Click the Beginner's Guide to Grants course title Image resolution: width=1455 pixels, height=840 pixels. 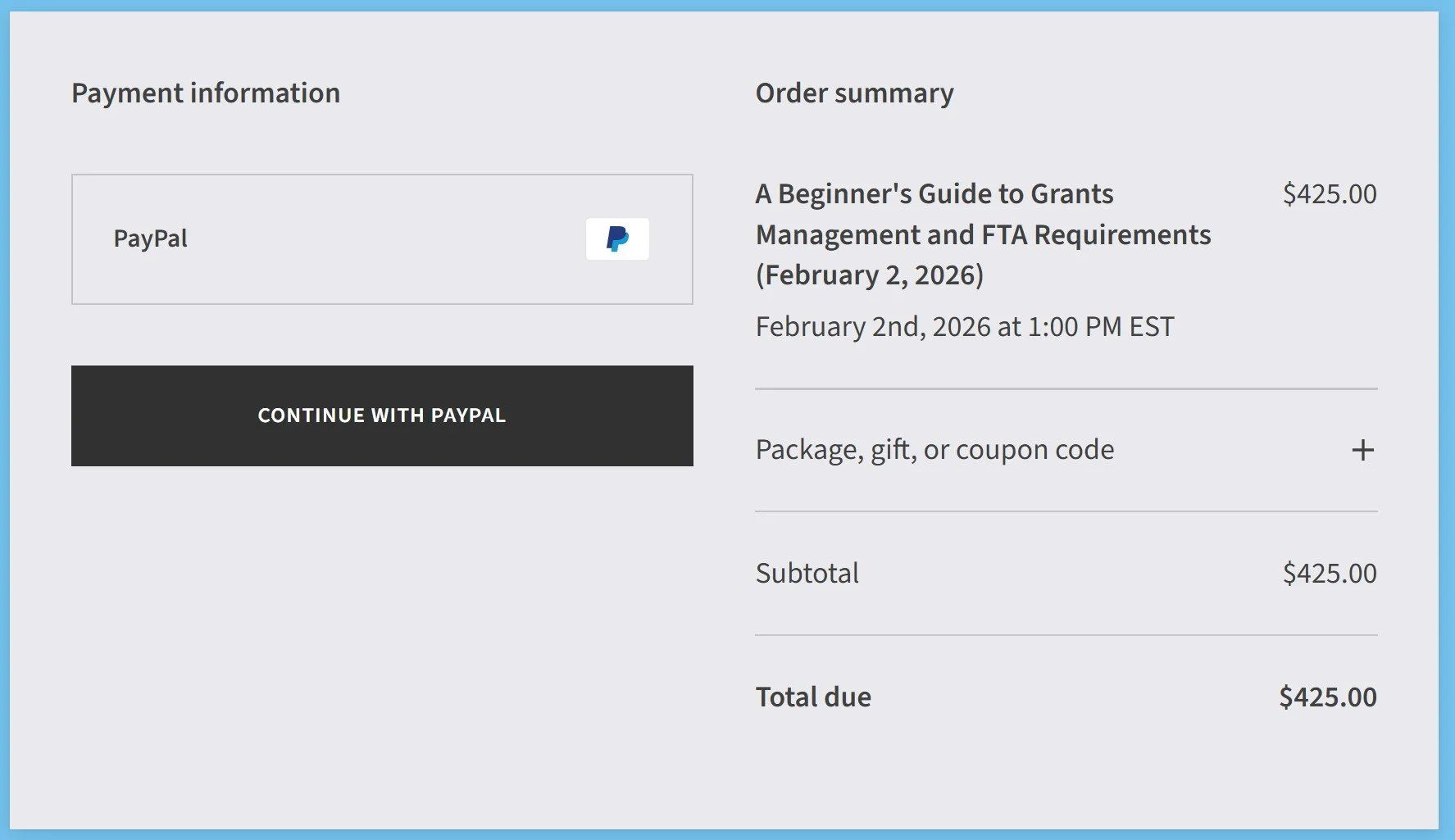tap(934, 194)
